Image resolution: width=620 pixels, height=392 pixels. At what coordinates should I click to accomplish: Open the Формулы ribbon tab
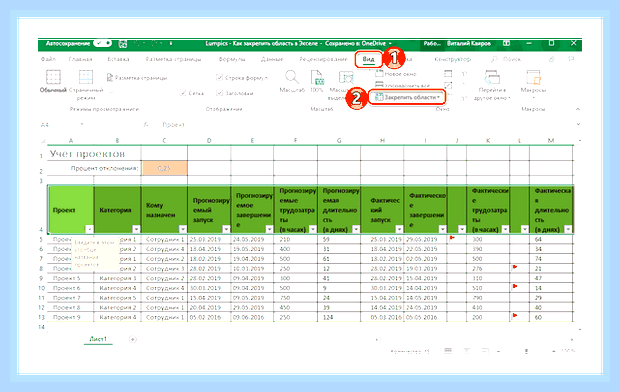coord(232,59)
